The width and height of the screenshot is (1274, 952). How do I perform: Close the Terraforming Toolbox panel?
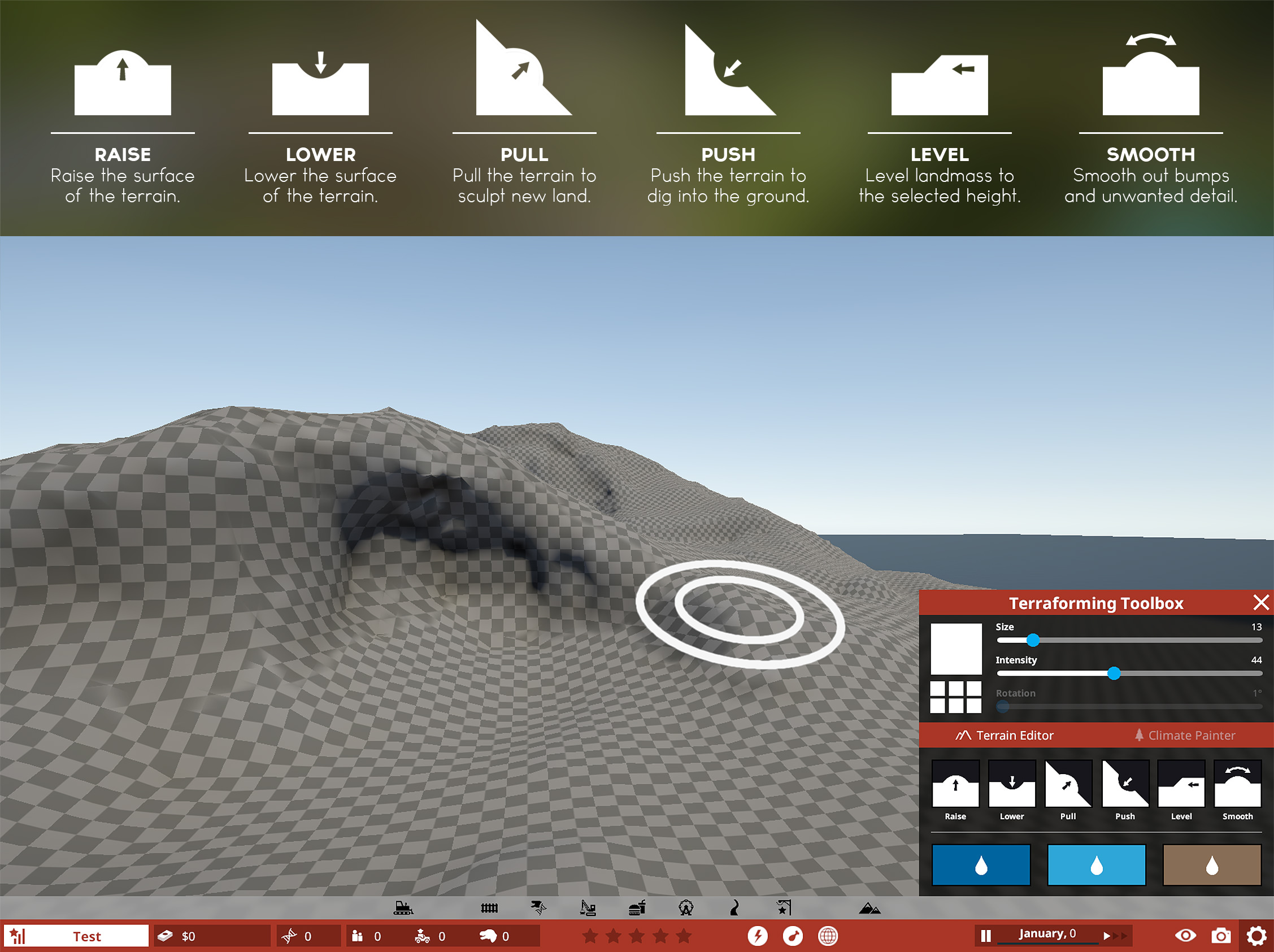[1261, 602]
